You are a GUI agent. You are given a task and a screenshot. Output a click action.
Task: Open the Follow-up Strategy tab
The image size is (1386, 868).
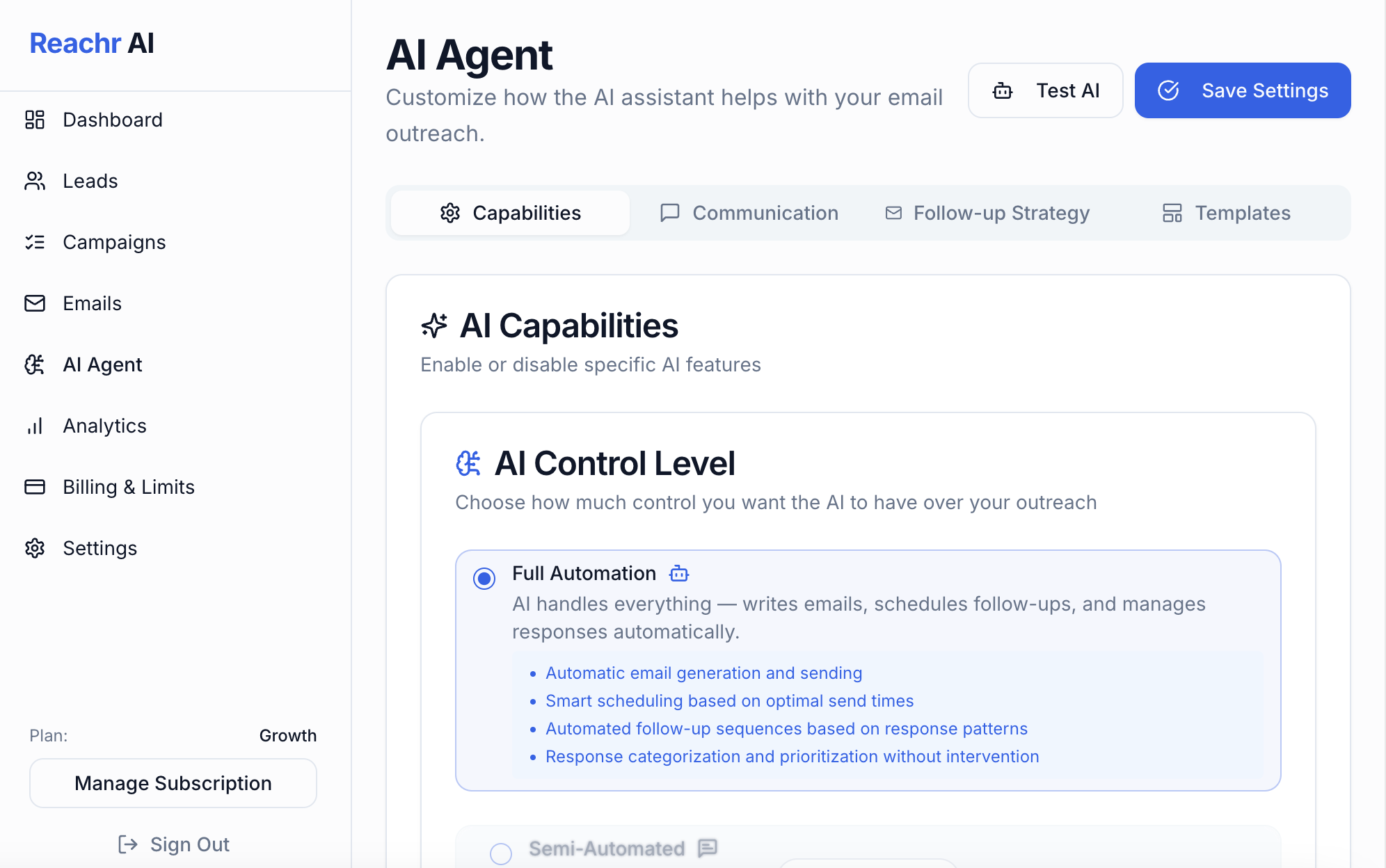pyautogui.click(x=987, y=213)
